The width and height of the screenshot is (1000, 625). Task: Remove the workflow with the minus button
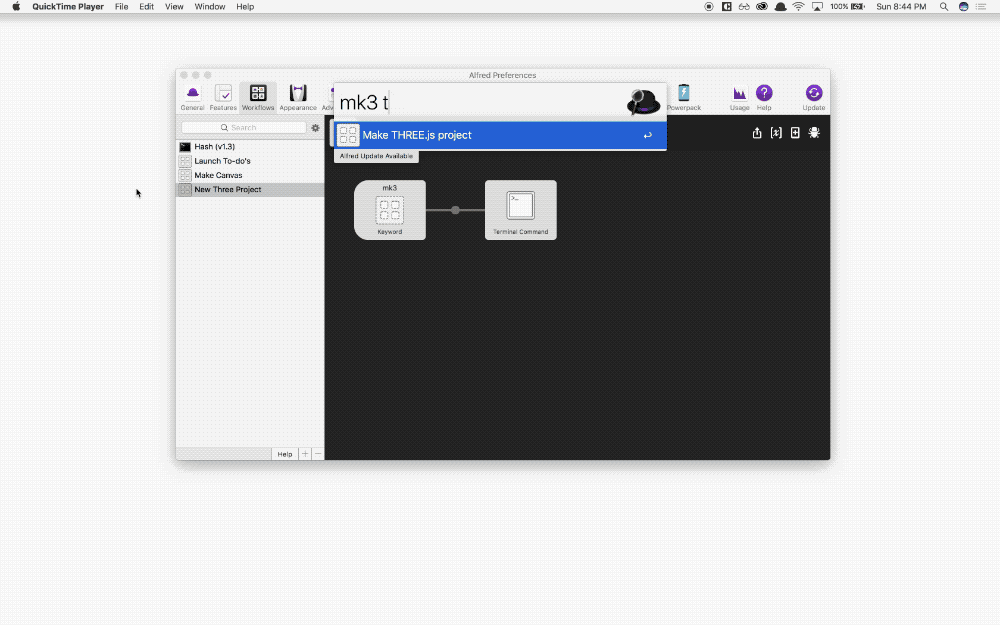pos(318,454)
